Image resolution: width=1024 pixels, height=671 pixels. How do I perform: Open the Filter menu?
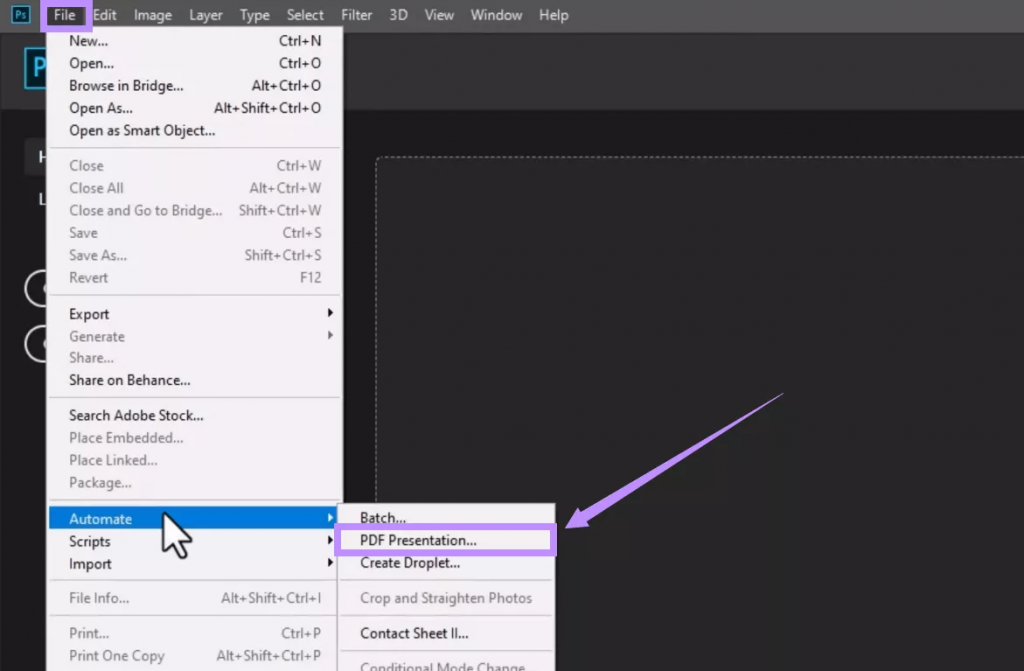click(x=357, y=15)
